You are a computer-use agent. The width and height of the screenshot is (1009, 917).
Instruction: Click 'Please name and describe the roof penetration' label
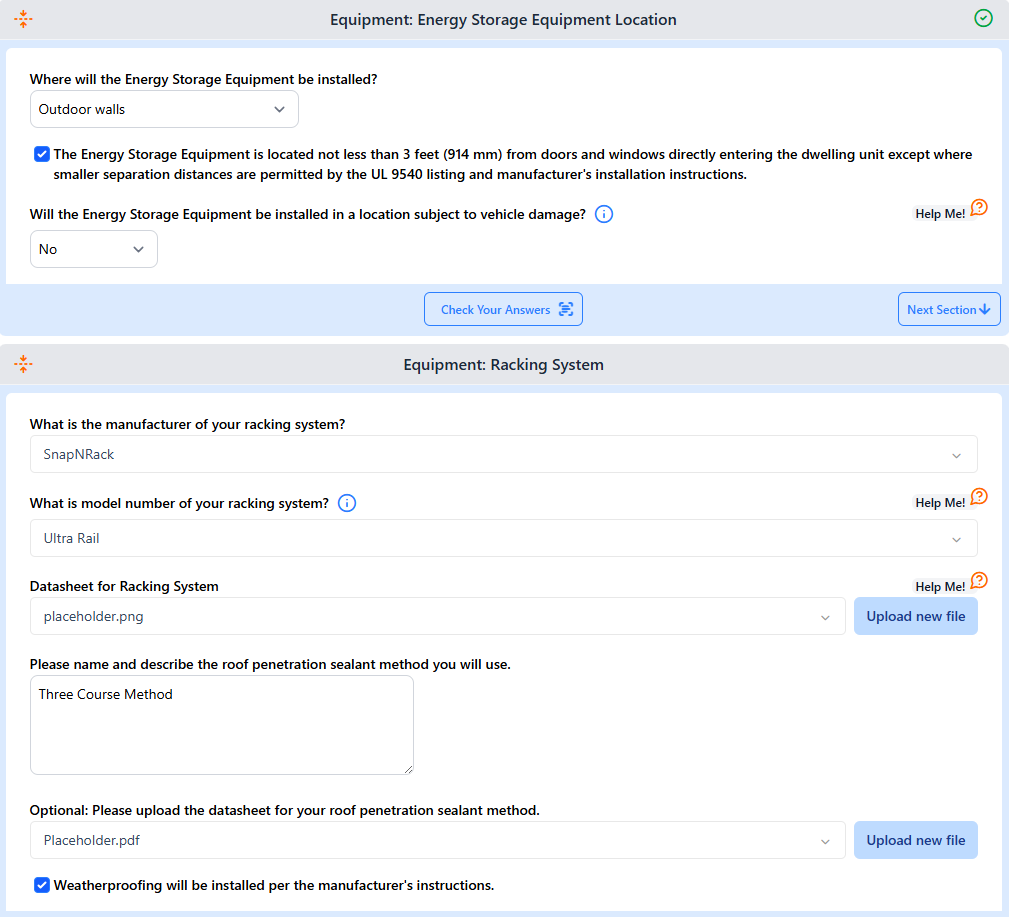270,664
